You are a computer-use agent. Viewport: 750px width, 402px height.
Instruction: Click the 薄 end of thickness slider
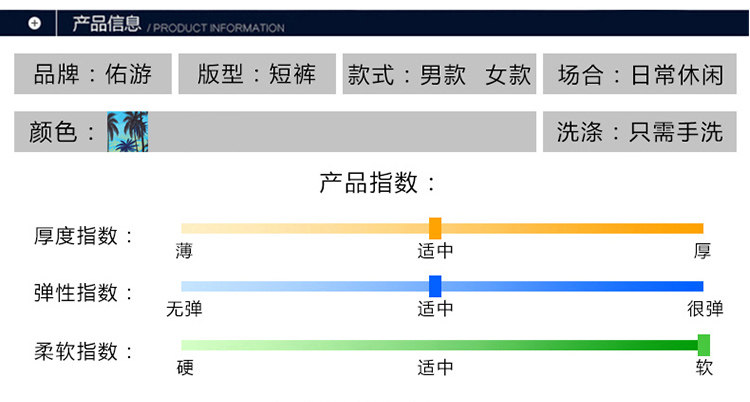pos(184,252)
